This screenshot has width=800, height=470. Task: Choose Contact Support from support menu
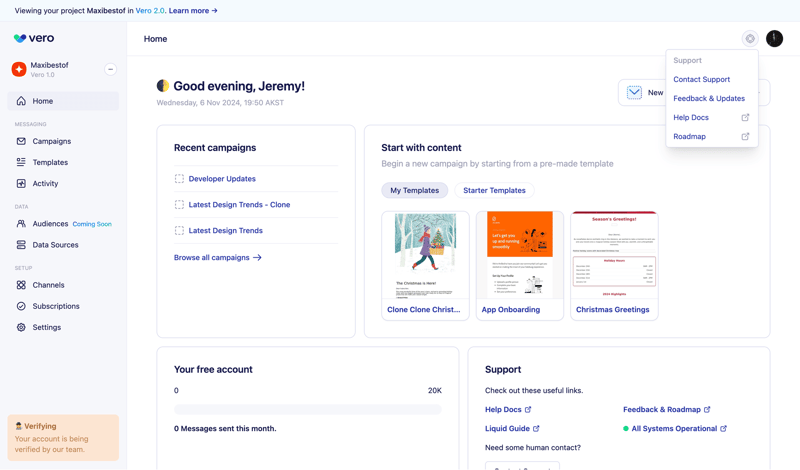pos(701,79)
